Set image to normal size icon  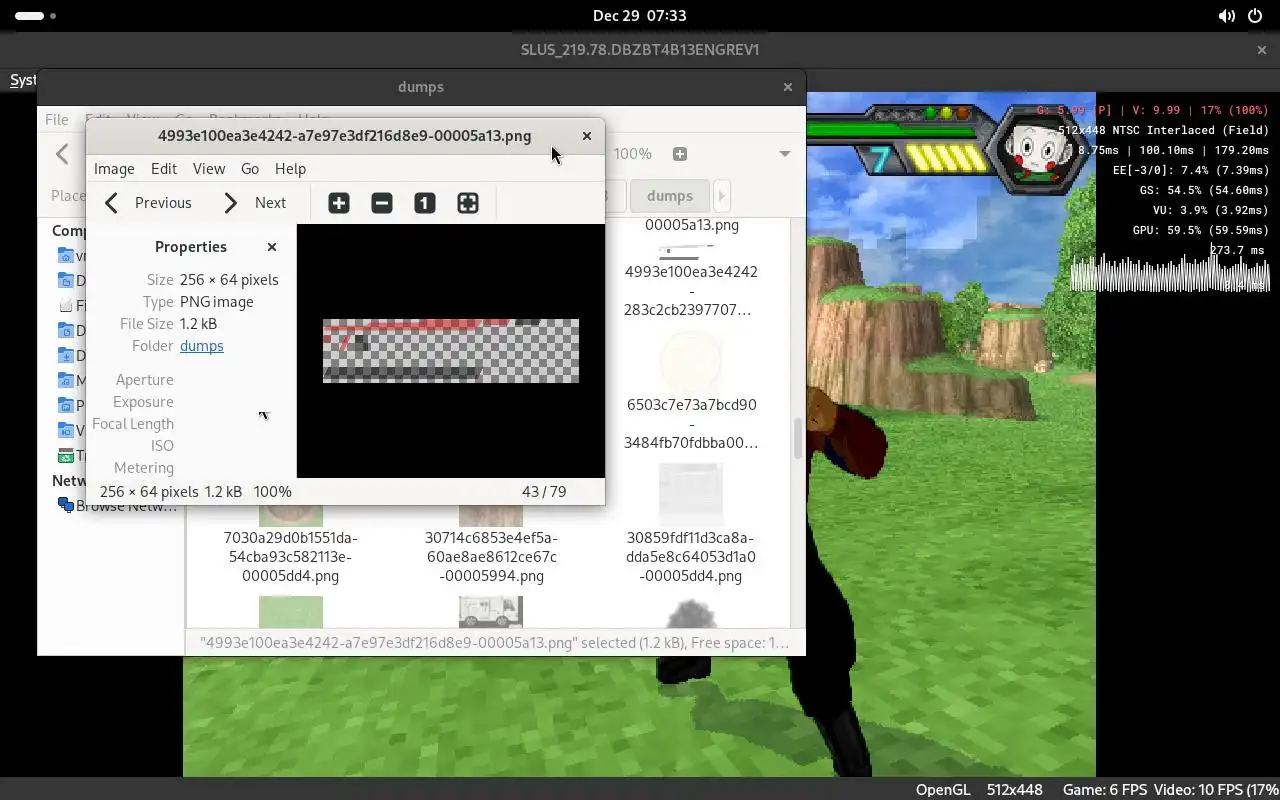pos(425,203)
